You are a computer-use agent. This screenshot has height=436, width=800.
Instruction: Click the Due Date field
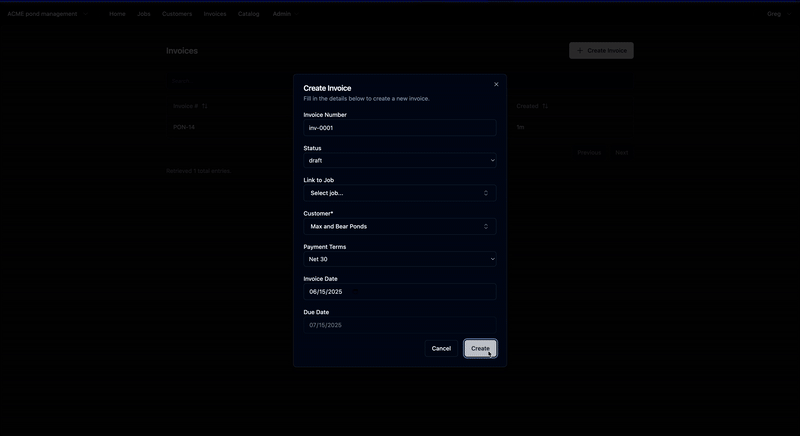(x=399, y=325)
